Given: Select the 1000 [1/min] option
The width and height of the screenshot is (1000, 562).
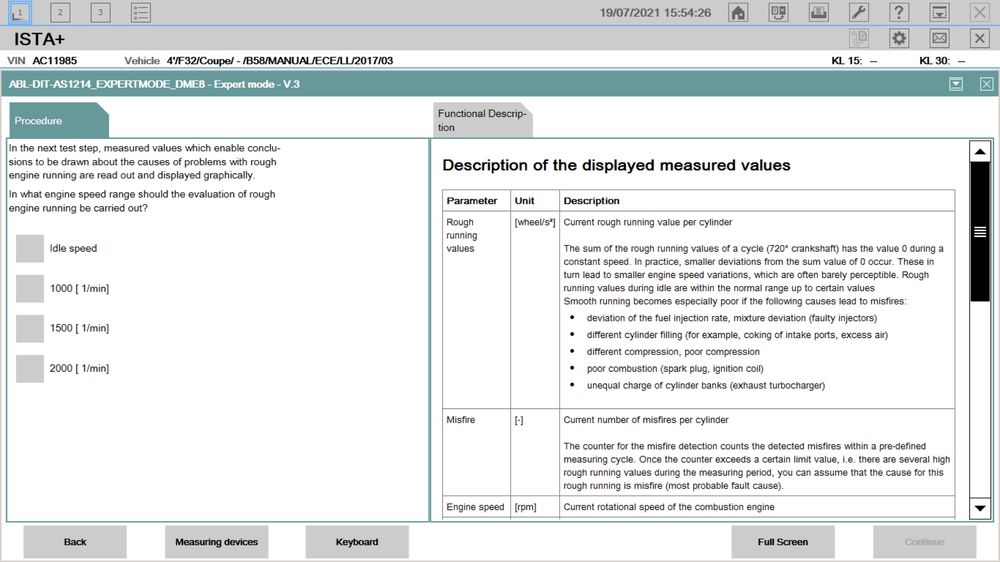Looking at the screenshot, I should [x=30, y=288].
